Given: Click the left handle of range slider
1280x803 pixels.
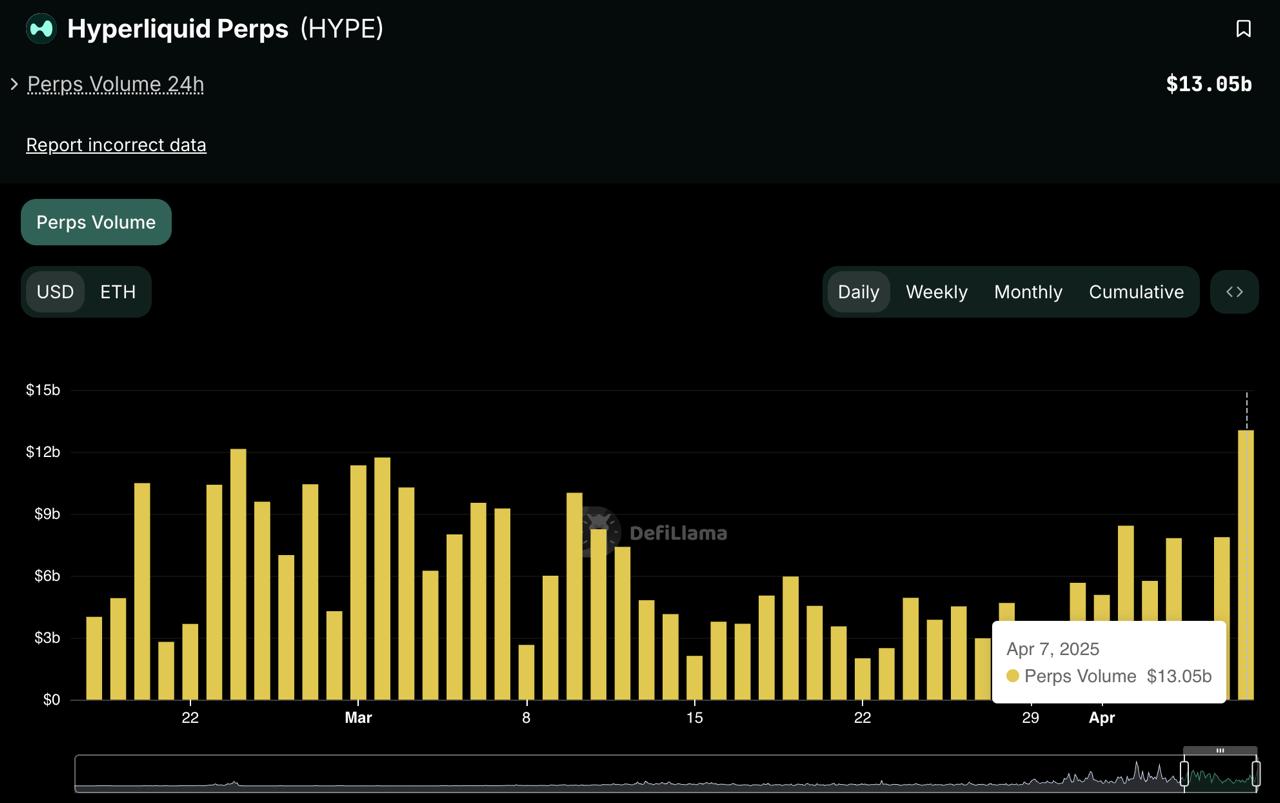Looking at the screenshot, I should (1184, 773).
